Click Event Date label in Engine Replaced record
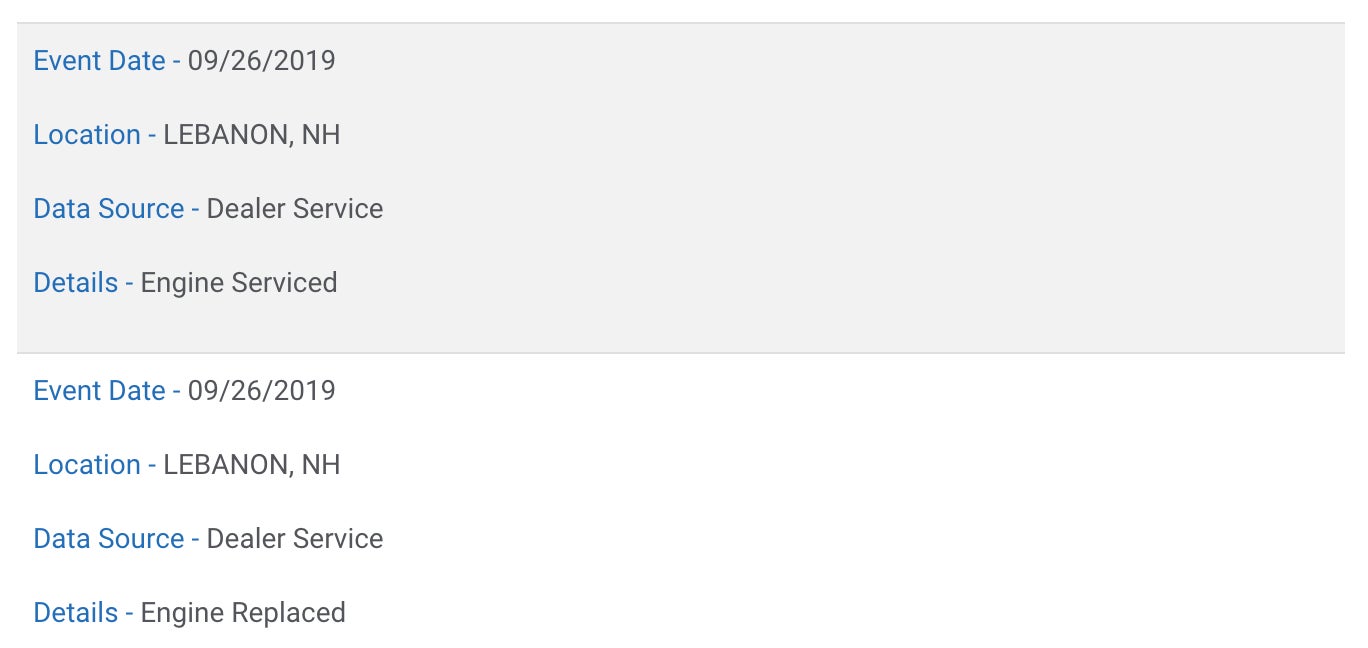The image size is (1368, 648). [99, 391]
